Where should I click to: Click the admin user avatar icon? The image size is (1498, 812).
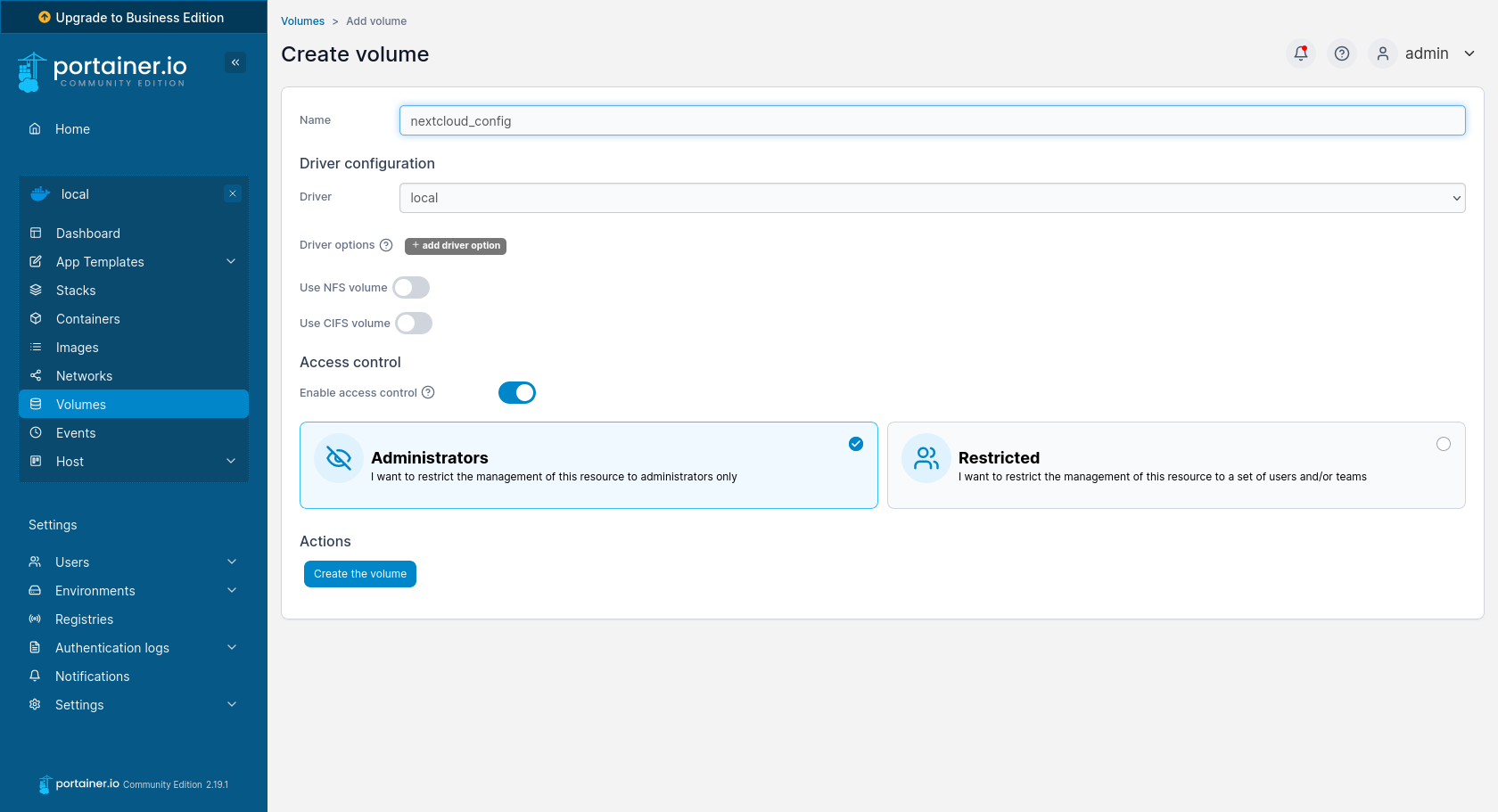[x=1382, y=53]
